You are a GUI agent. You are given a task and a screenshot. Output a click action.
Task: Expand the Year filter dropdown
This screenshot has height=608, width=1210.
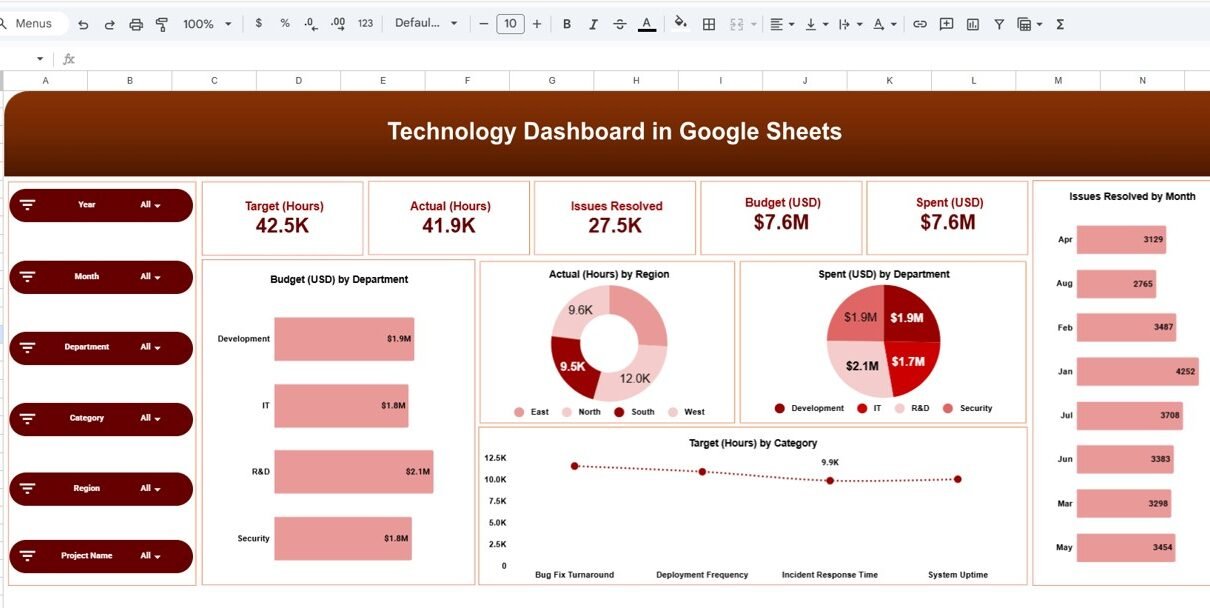pos(151,205)
